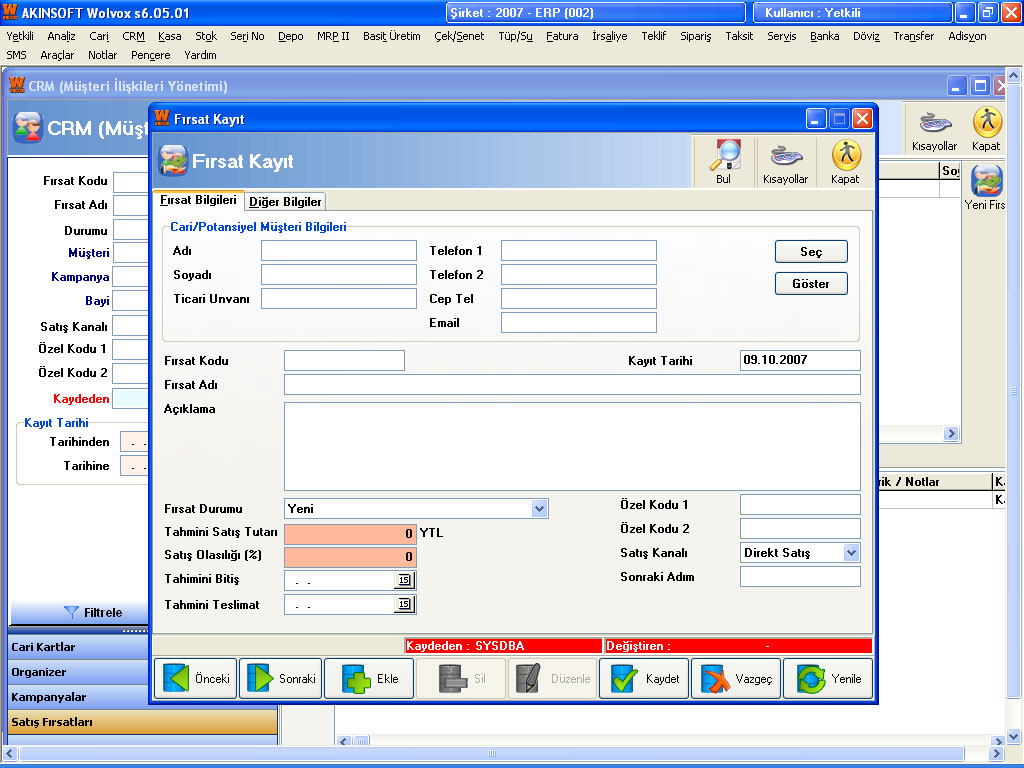Edit the record with the Düzenle button
The image size is (1024, 768).
tap(552, 679)
